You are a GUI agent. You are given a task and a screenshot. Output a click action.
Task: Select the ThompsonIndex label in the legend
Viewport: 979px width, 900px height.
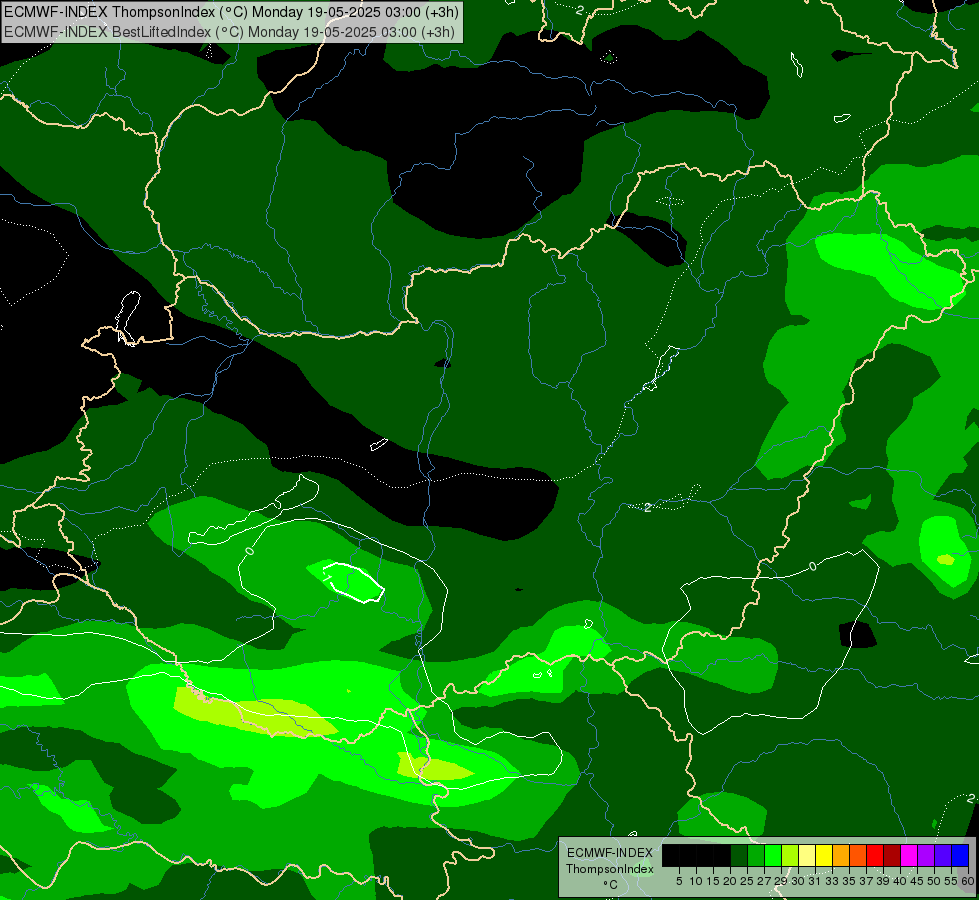(610, 869)
